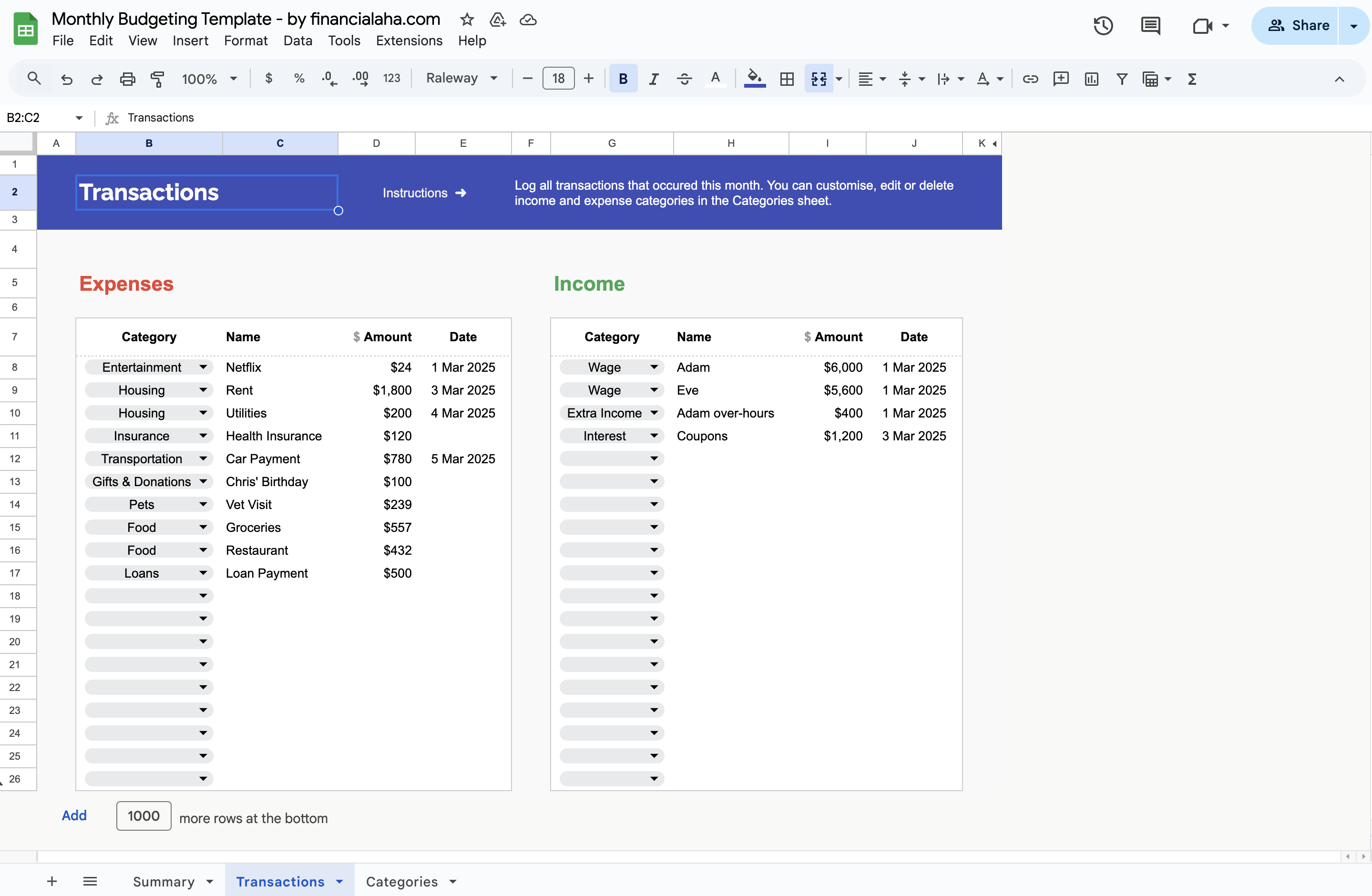
Task: Open the comments panel
Action: click(1151, 25)
